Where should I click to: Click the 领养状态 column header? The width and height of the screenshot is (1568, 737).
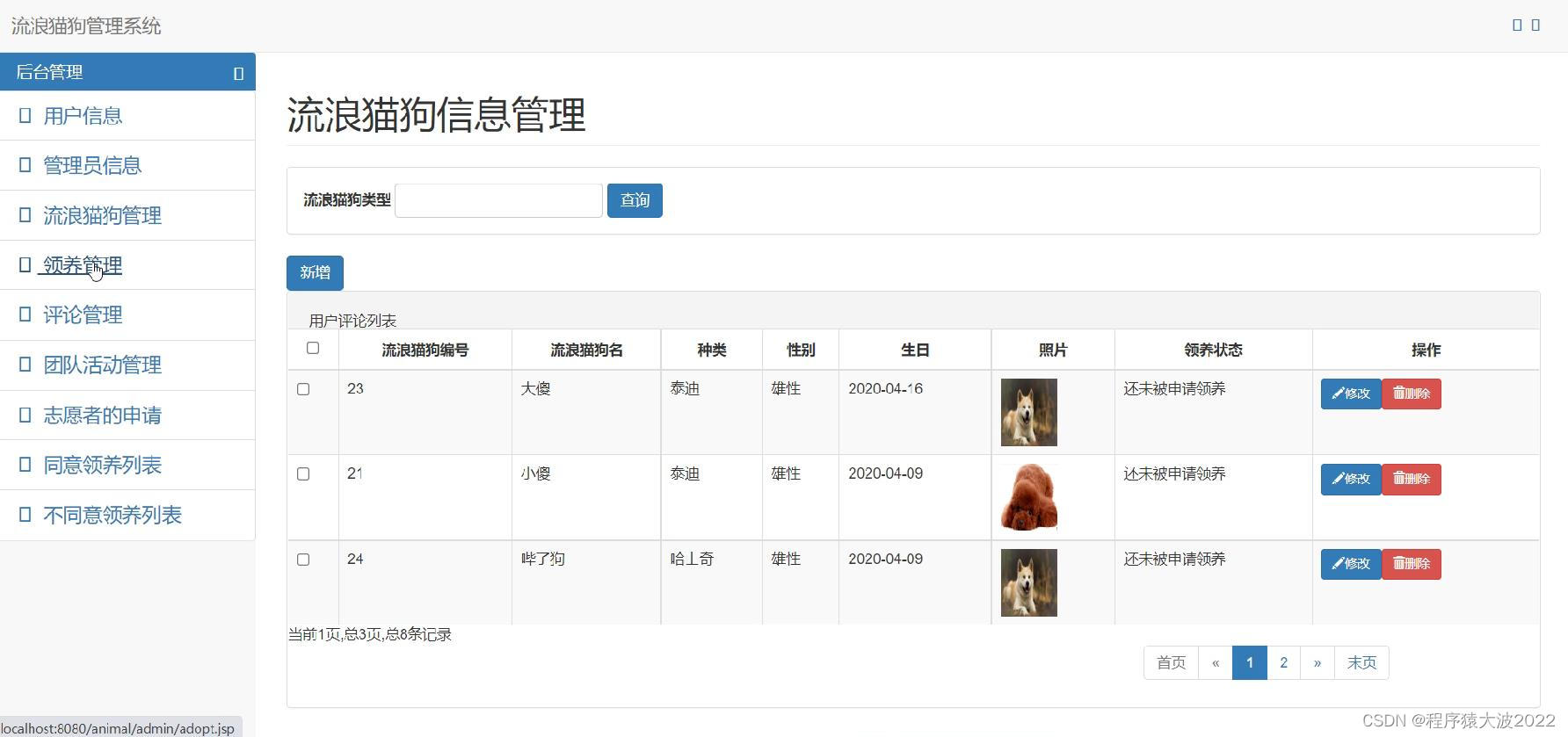click(x=1213, y=350)
